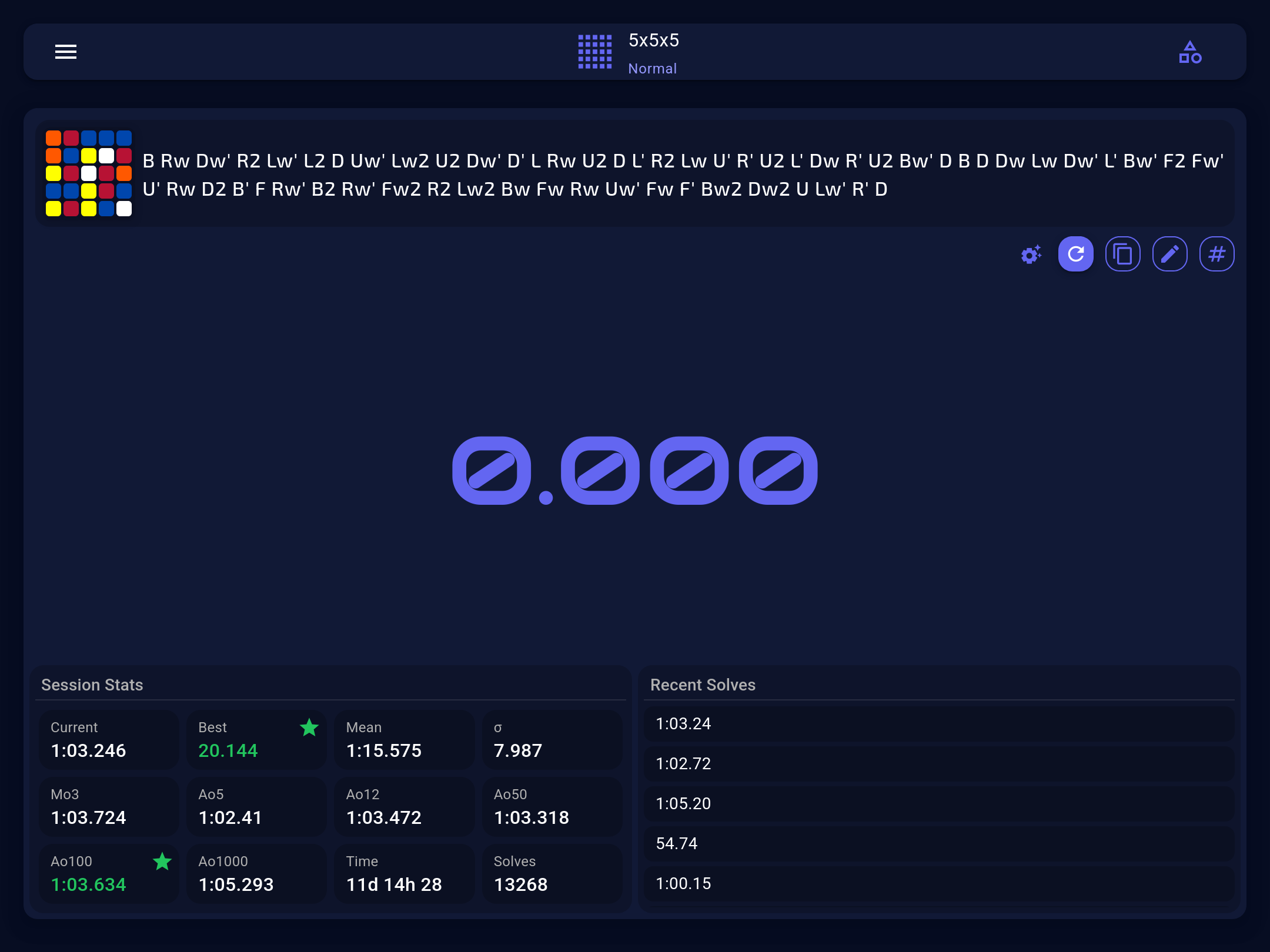Open the 1:03.24 recent solve
The width and height of the screenshot is (1270, 952).
(938, 724)
